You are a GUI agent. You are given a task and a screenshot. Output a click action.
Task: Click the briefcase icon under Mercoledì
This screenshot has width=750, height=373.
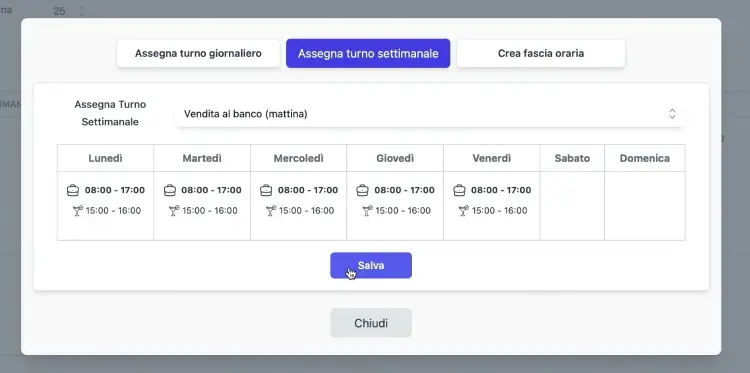pyautogui.click(x=266, y=190)
